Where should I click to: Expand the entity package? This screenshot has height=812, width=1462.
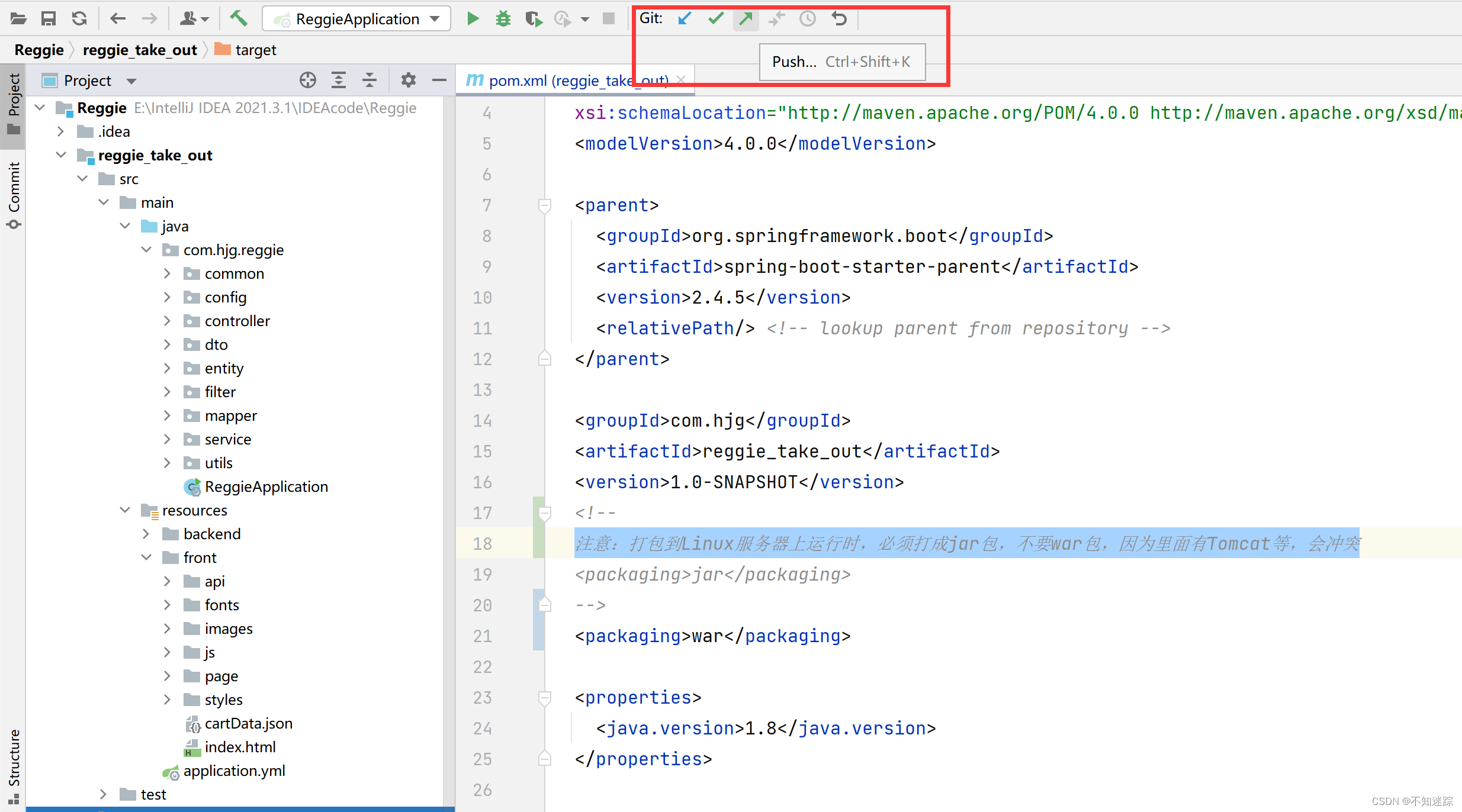(167, 368)
